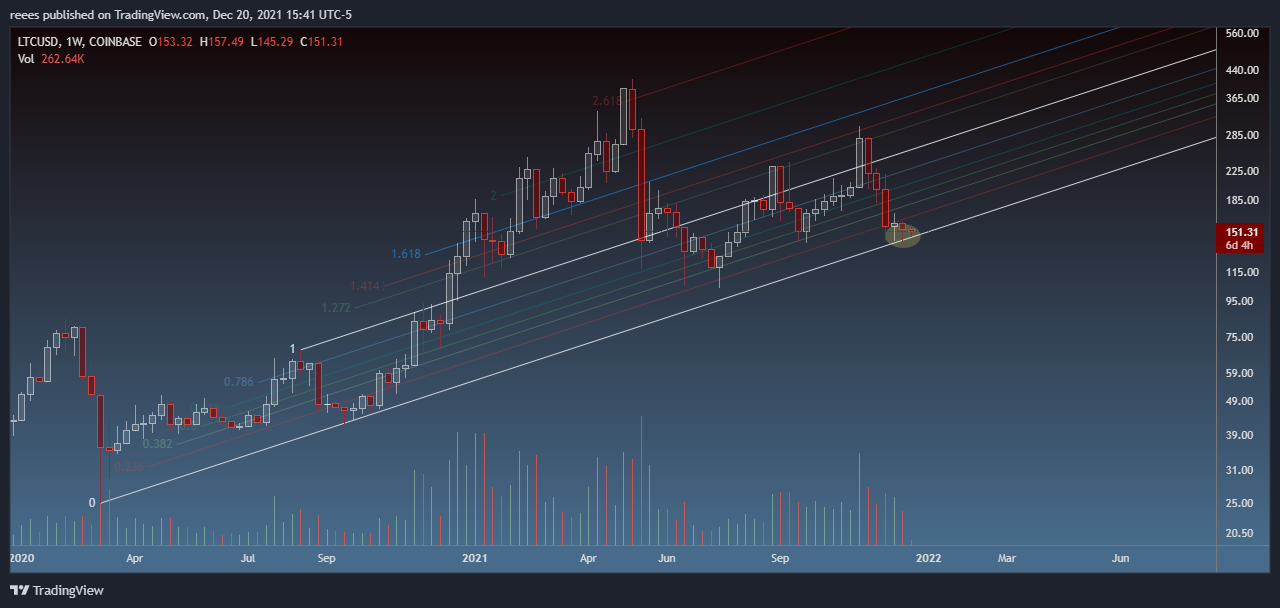Select the 31.00 price axis label

pyautogui.click(x=1239, y=470)
